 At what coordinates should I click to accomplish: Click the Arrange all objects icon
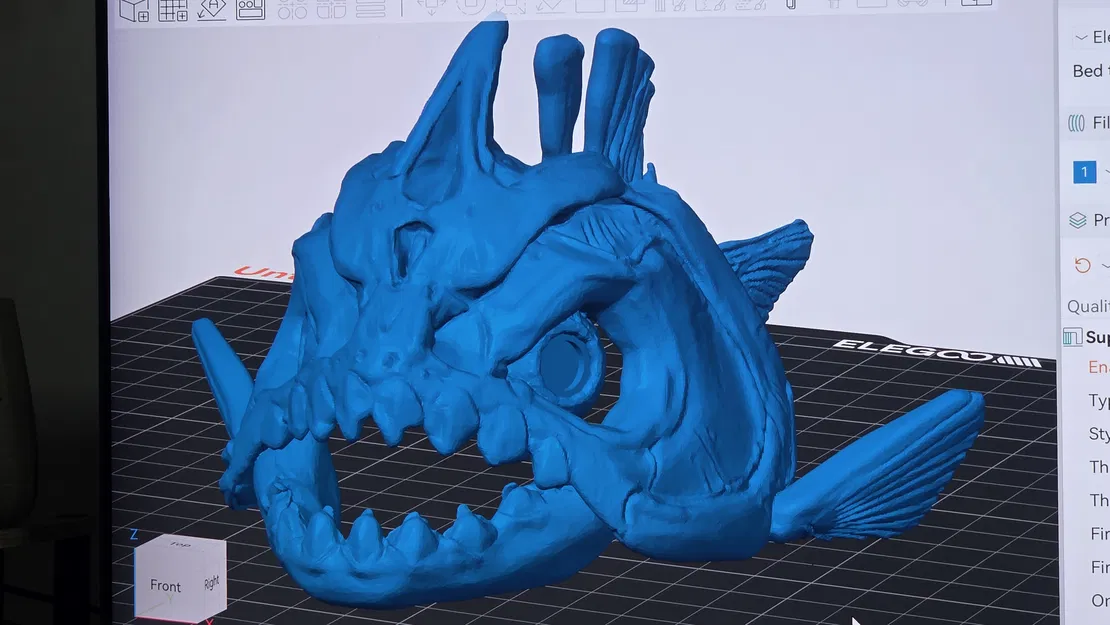tap(250, 8)
